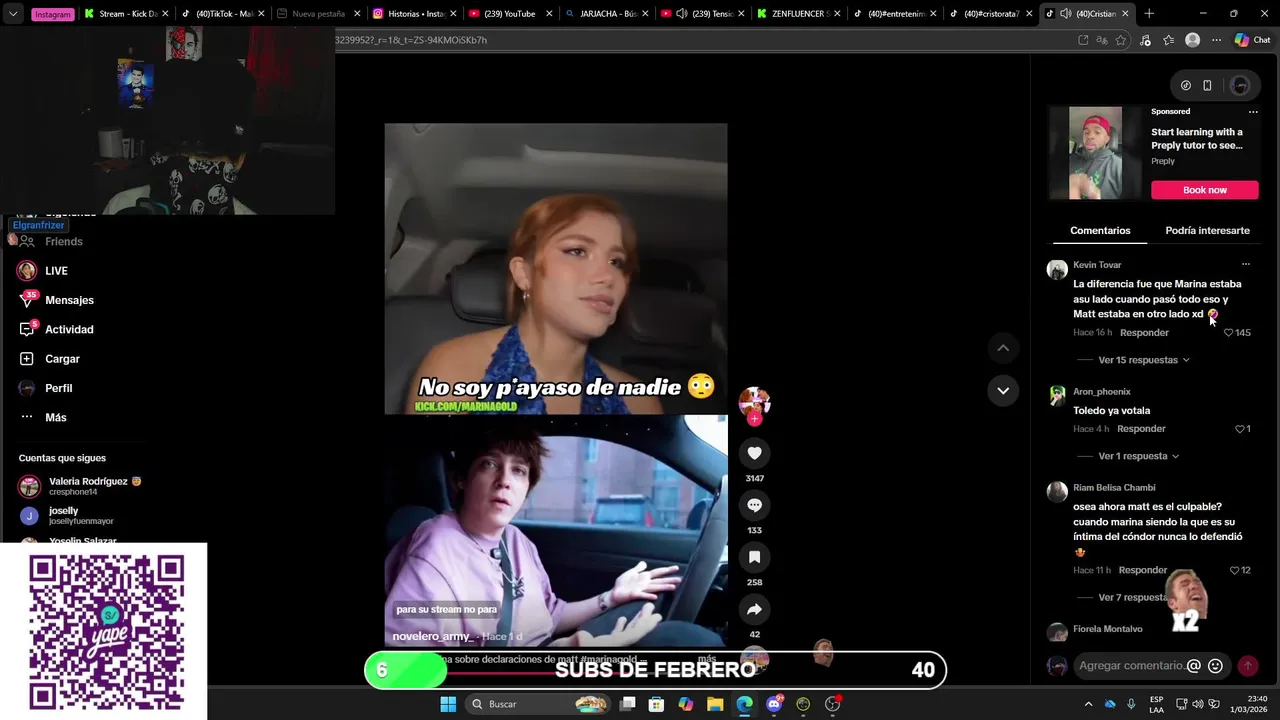Open sponsored ad three-dot options
Viewport: 1280px width, 720px height.
1253,112
